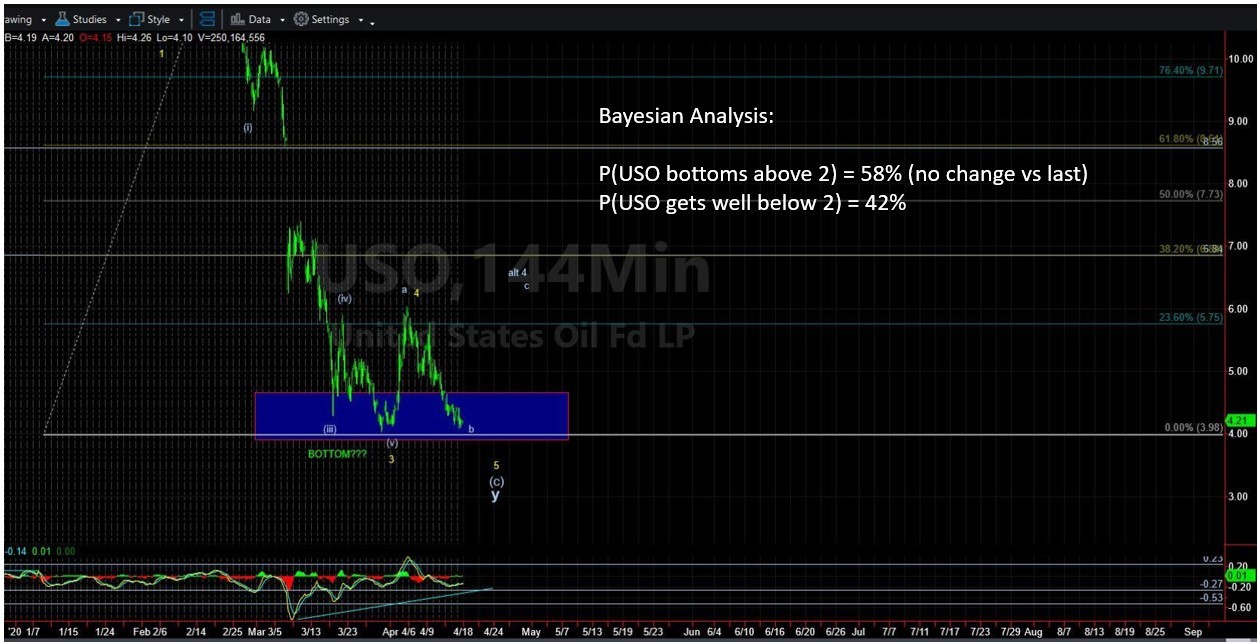Screen dimensions: 1258x643
Task: Click the 'Bayesian Analysis:' heading text
Action: point(686,116)
